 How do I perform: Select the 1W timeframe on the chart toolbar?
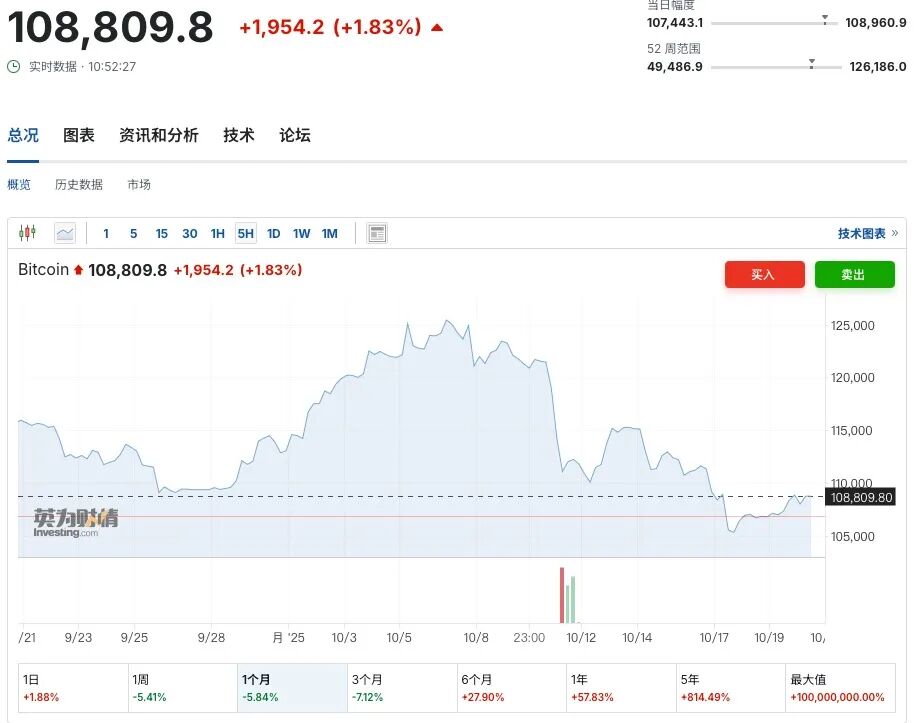(x=301, y=233)
